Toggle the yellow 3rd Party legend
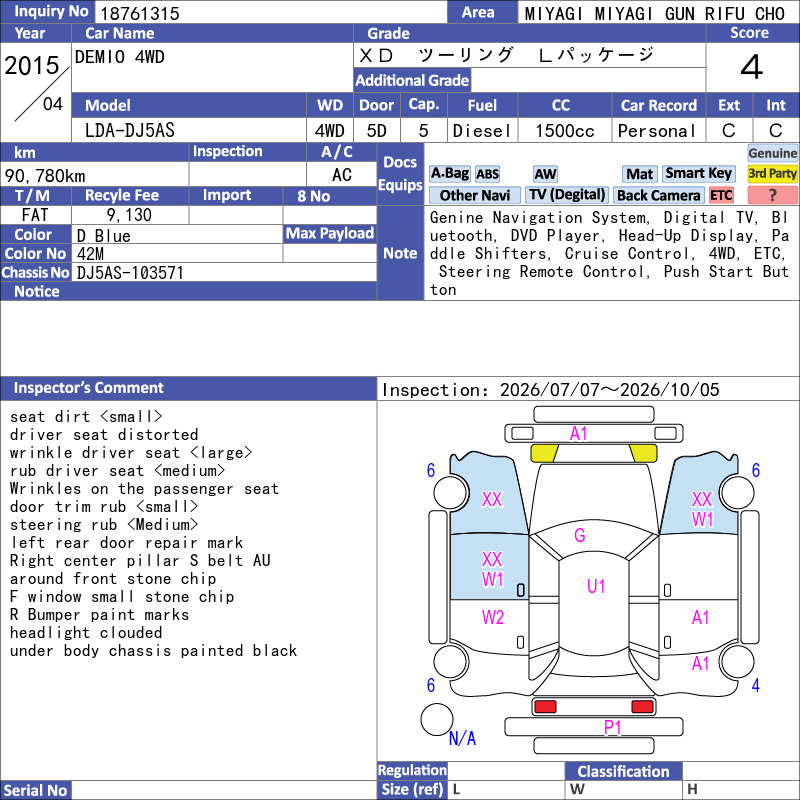The width and height of the screenshot is (800, 800). pos(772,173)
